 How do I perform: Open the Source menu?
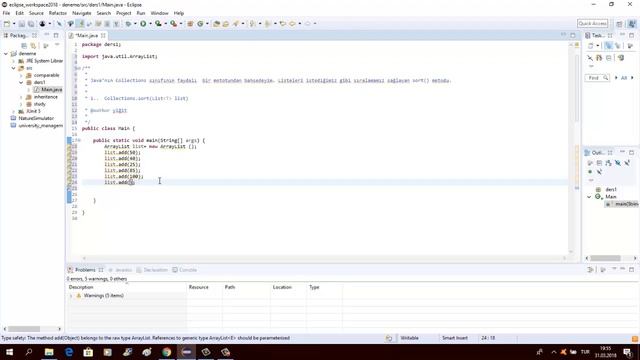click(36, 13)
